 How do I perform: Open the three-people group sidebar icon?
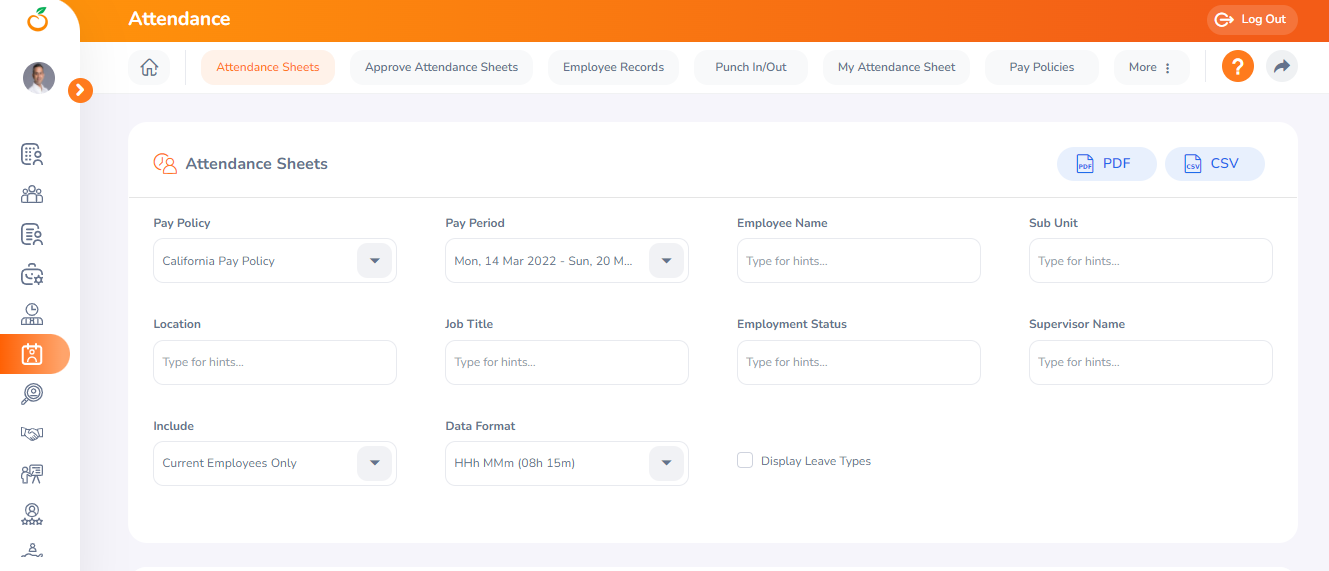point(32,194)
